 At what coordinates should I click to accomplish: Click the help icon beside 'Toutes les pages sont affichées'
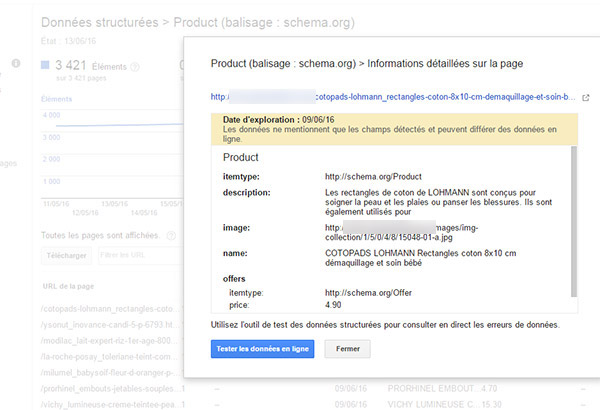tap(171, 236)
